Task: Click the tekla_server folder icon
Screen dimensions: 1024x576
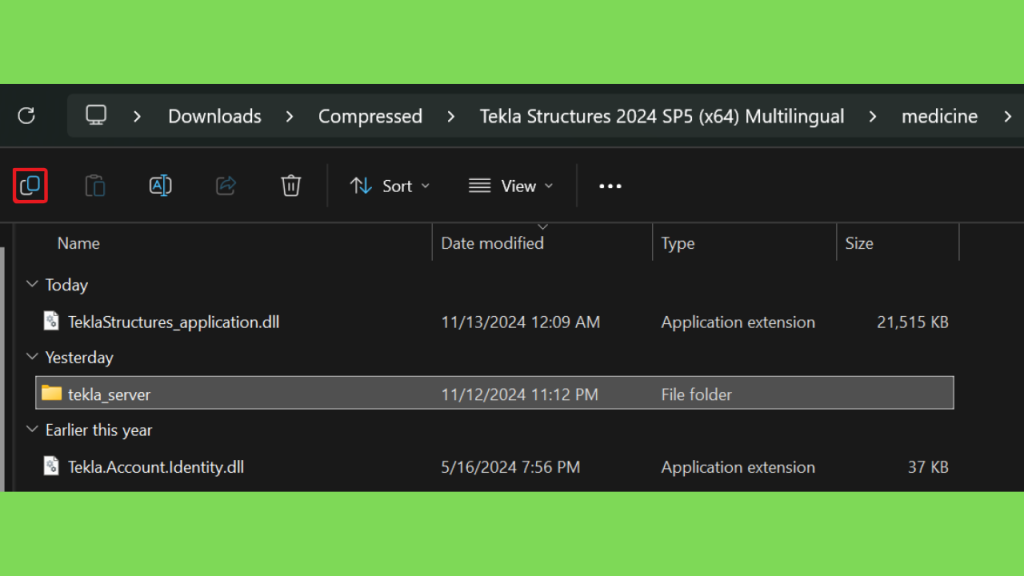Action: (52, 393)
